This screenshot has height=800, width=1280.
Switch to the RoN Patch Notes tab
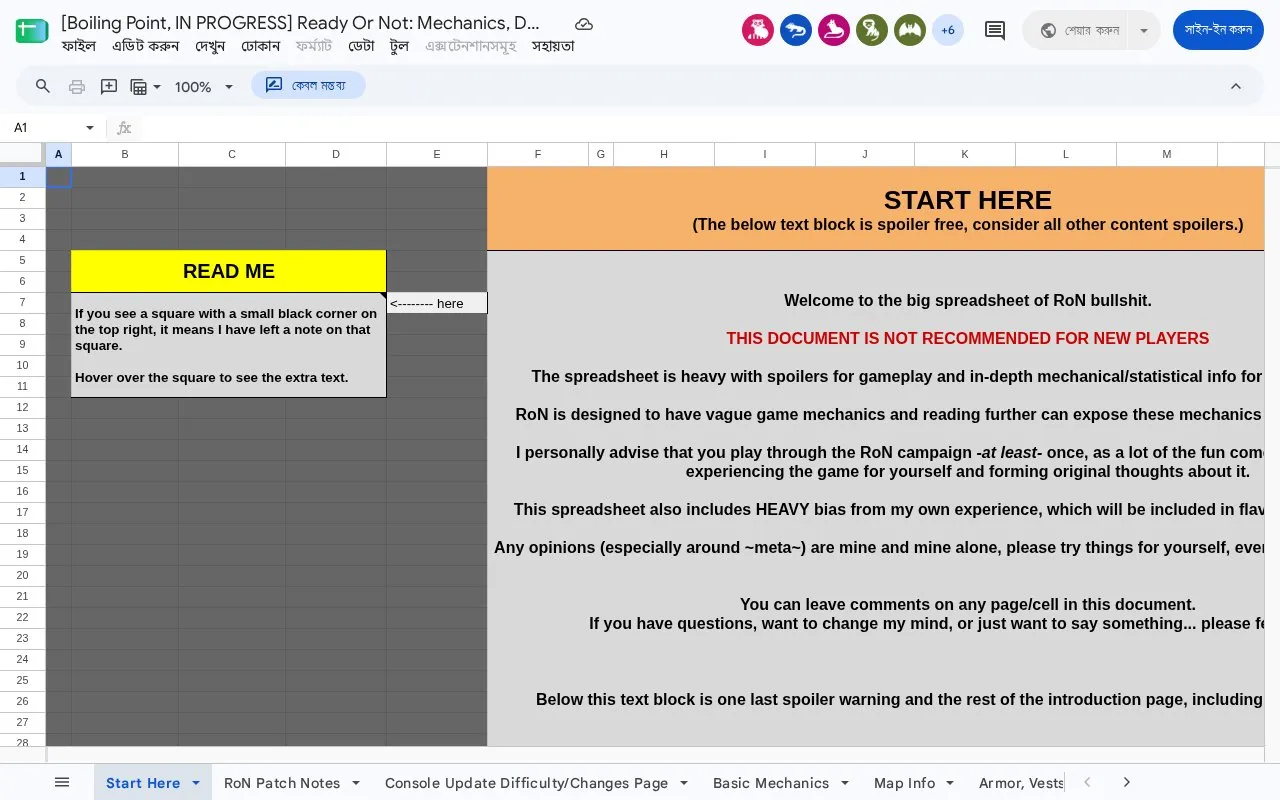pos(282,783)
